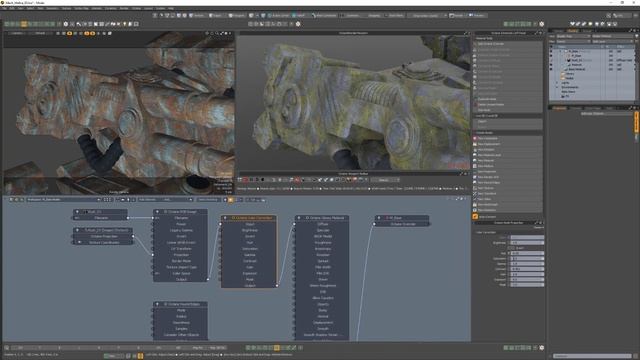Click the New Emission node icon
640x360 pixels.
click(x=475, y=149)
